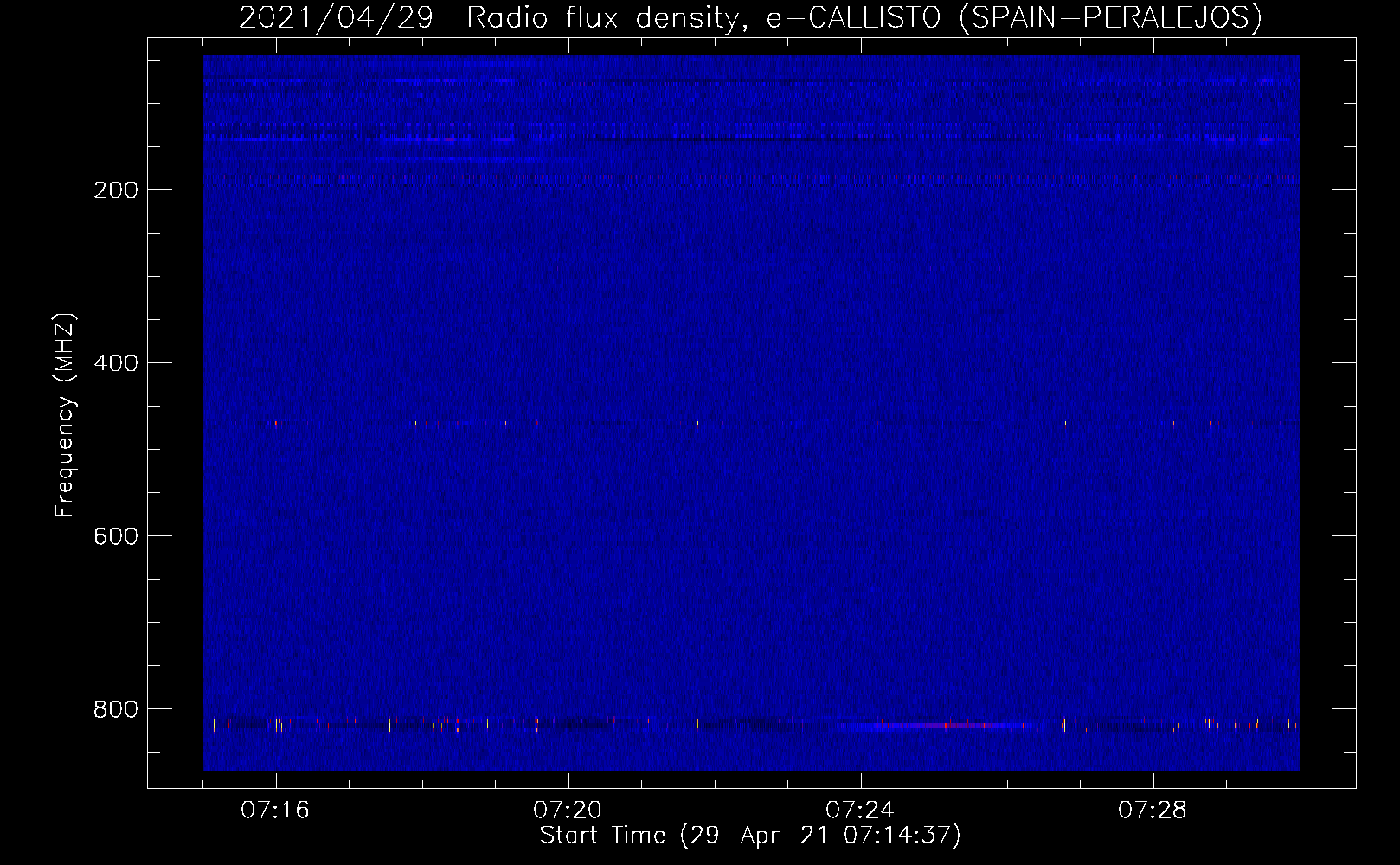
Task: Click the 'Start Time (29-Apr-21 07:14:37)' label
Action: (750, 836)
